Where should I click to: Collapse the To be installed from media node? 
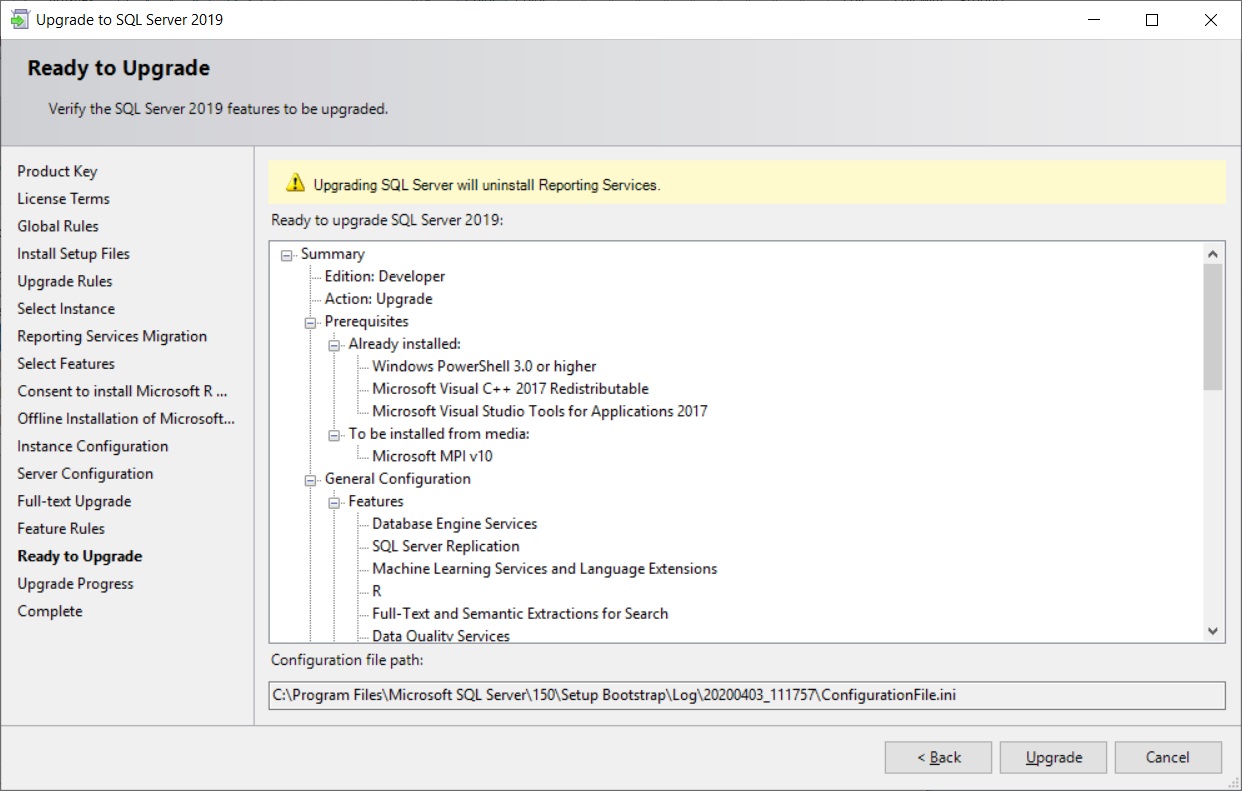[335, 435]
